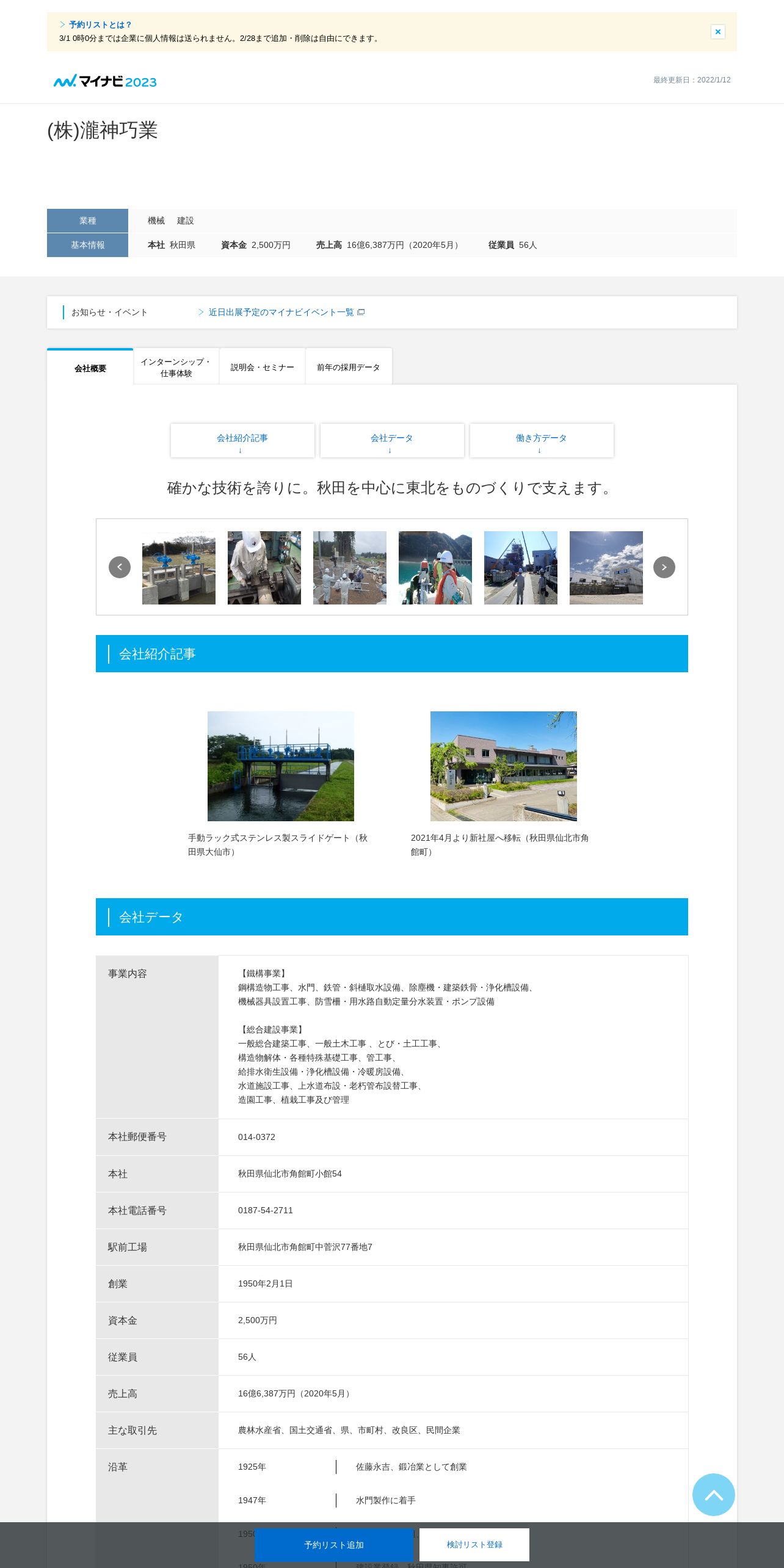Open the blue water gate thumbnail
Image resolution: width=784 pixels, height=1568 pixels.
[x=179, y=568]
